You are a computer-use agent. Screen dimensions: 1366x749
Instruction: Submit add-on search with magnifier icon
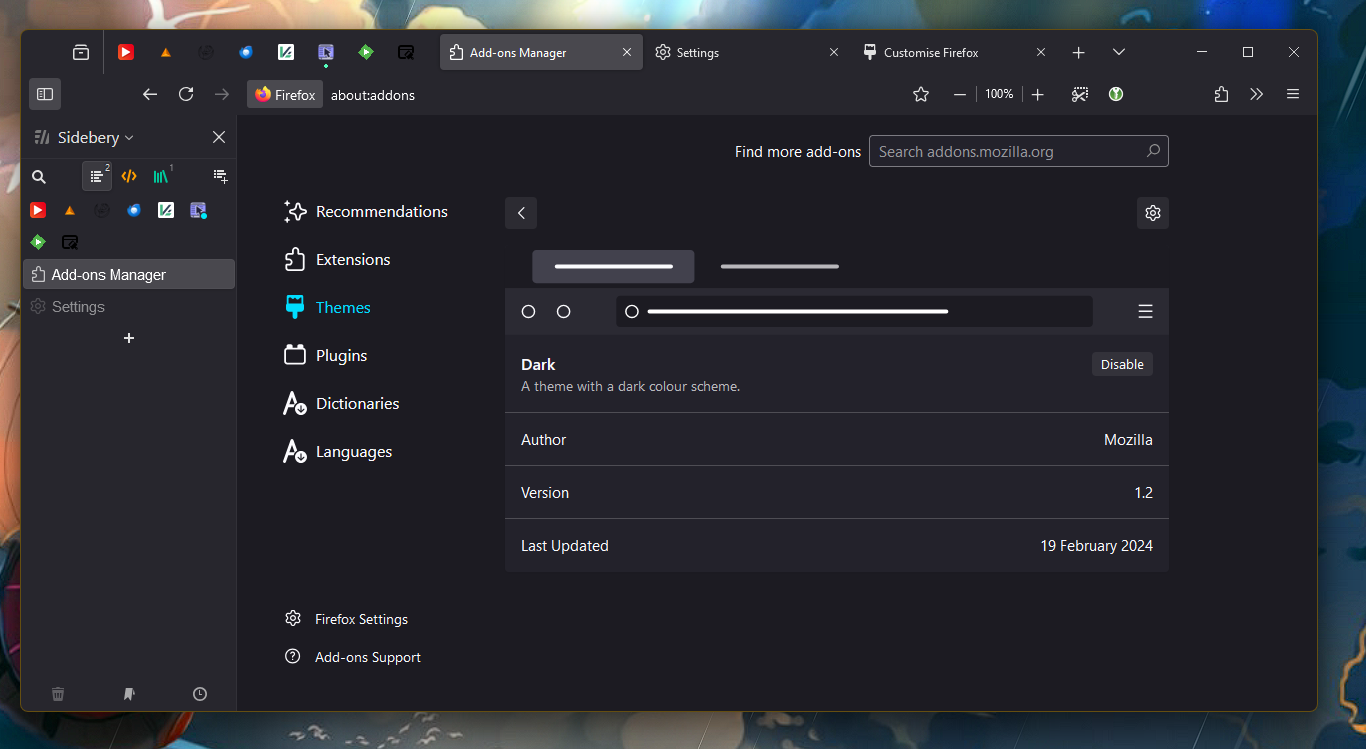tap(1153, 151)
